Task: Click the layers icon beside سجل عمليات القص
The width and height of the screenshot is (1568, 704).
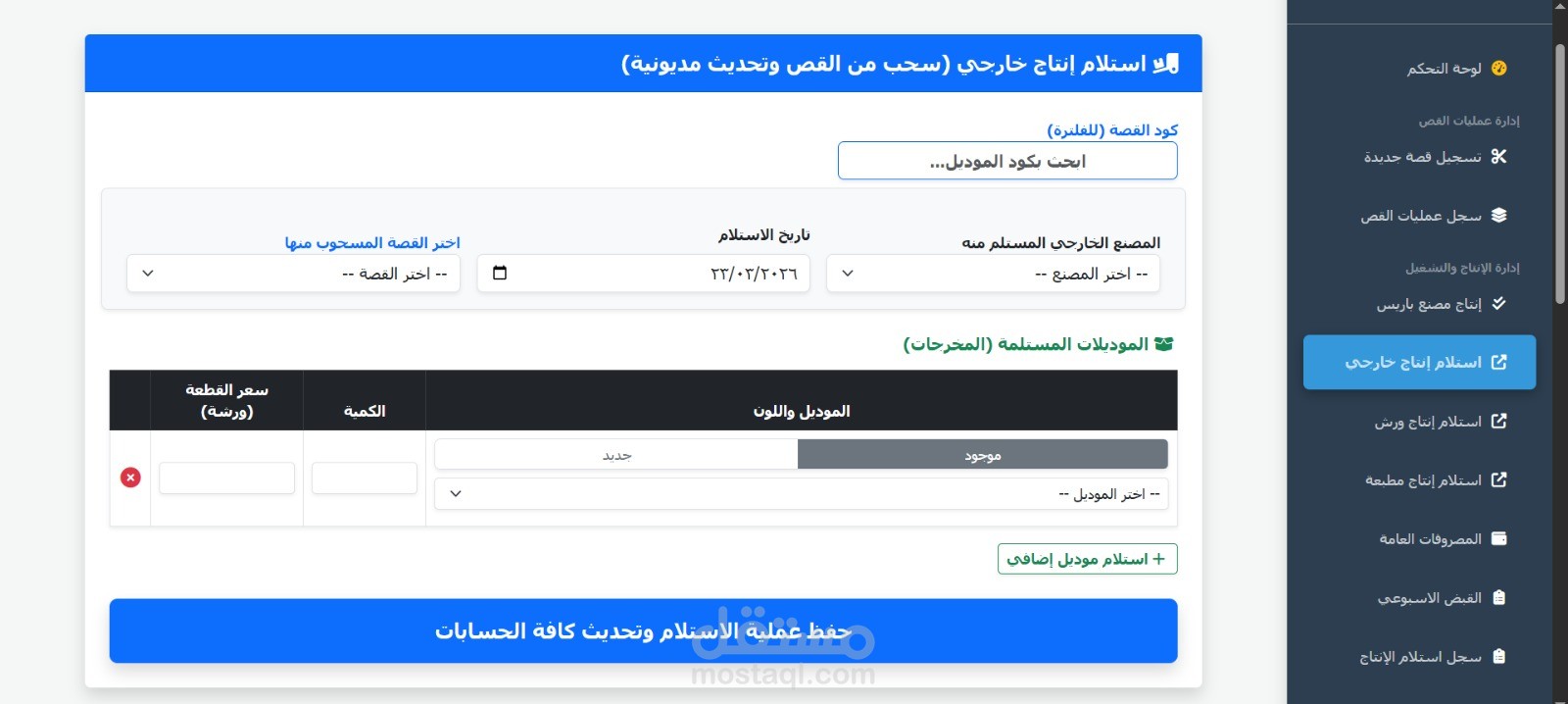Action: 1498,216
